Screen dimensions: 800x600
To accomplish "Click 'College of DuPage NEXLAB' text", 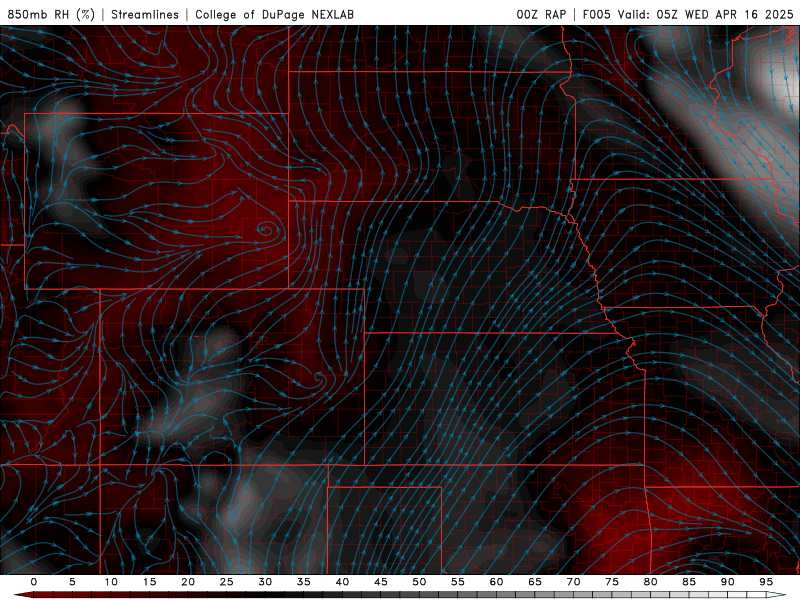I will click(x=274, y=14).
